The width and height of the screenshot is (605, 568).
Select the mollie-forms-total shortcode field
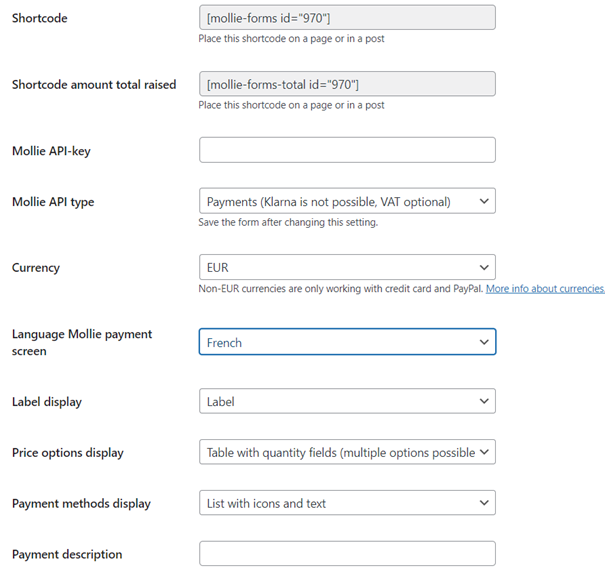tap(347, 84)
